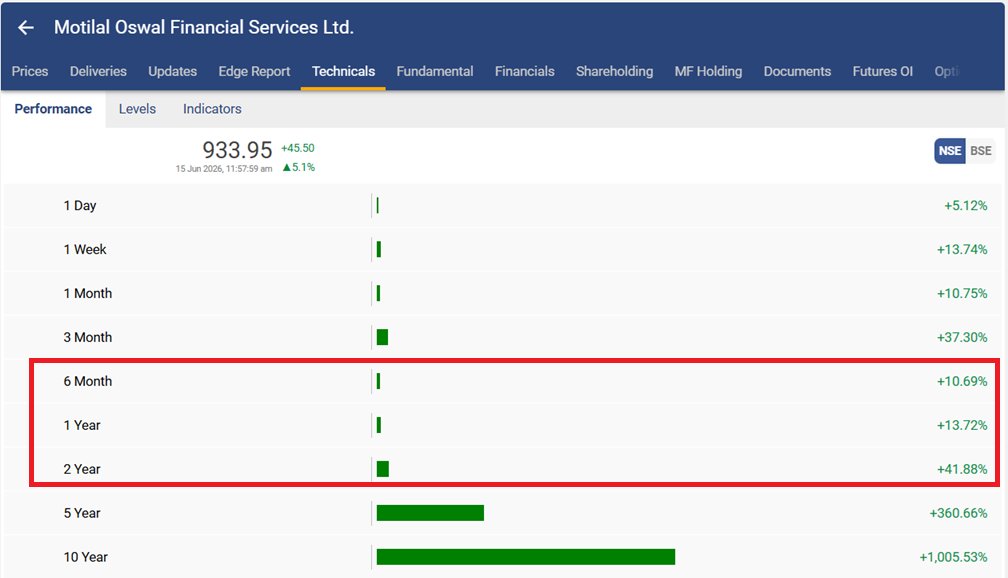Switch to the Futures OI tab
This screenshot has width=1008, height=578.
coord(883,71)
